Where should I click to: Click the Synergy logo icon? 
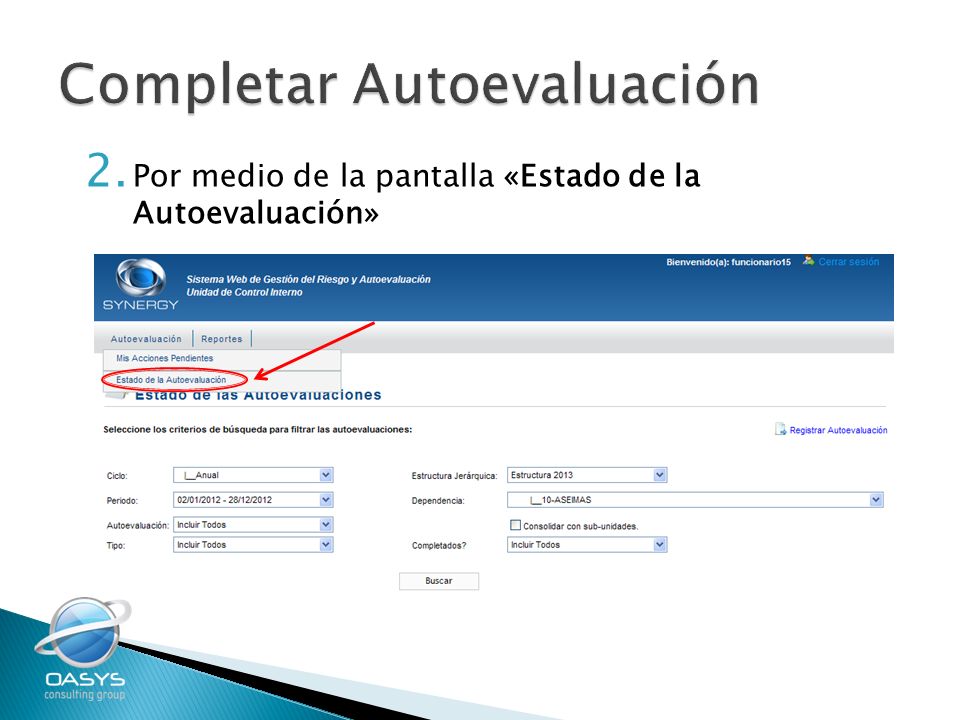click(x=141, y=285)
